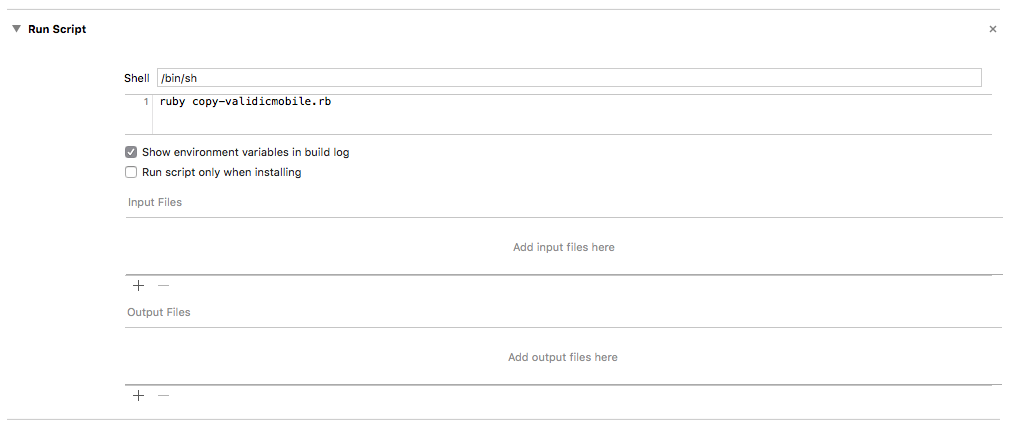Viewport: 1010px width, 439px height.
Task: Click the Run Script phase title
Action: tap(57, 29)
